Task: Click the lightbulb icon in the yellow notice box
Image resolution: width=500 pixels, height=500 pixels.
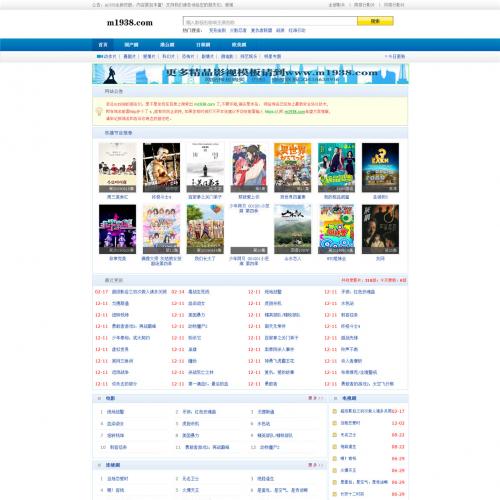Action: point(99,111)
